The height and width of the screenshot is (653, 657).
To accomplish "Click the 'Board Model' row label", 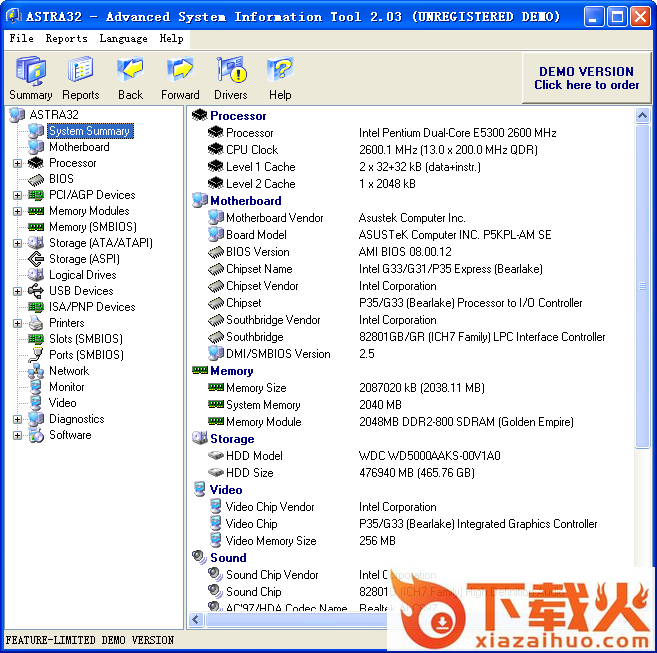I will click(x=256, y=235).
